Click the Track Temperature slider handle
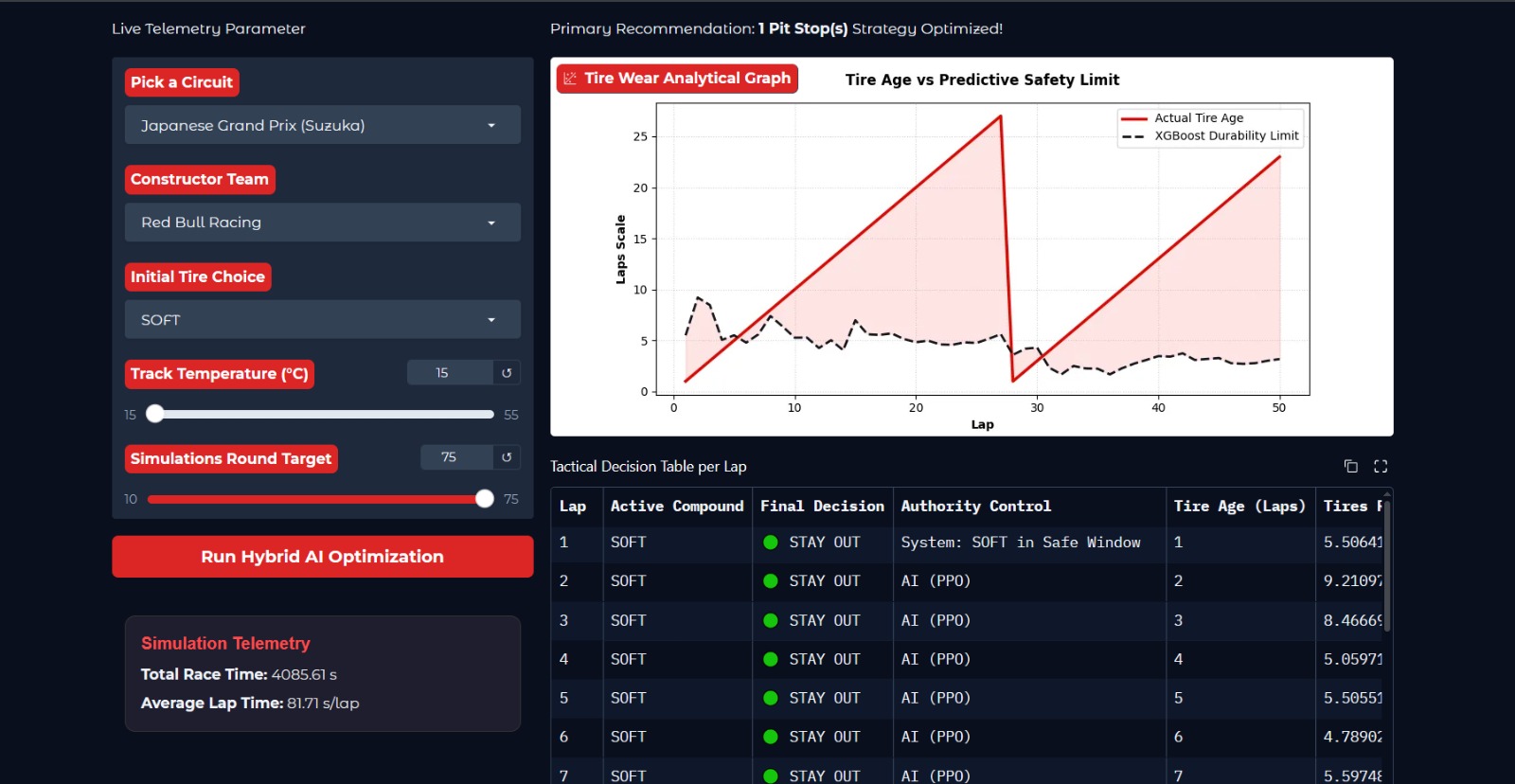The image size is (1515, 784). [155, 414]
